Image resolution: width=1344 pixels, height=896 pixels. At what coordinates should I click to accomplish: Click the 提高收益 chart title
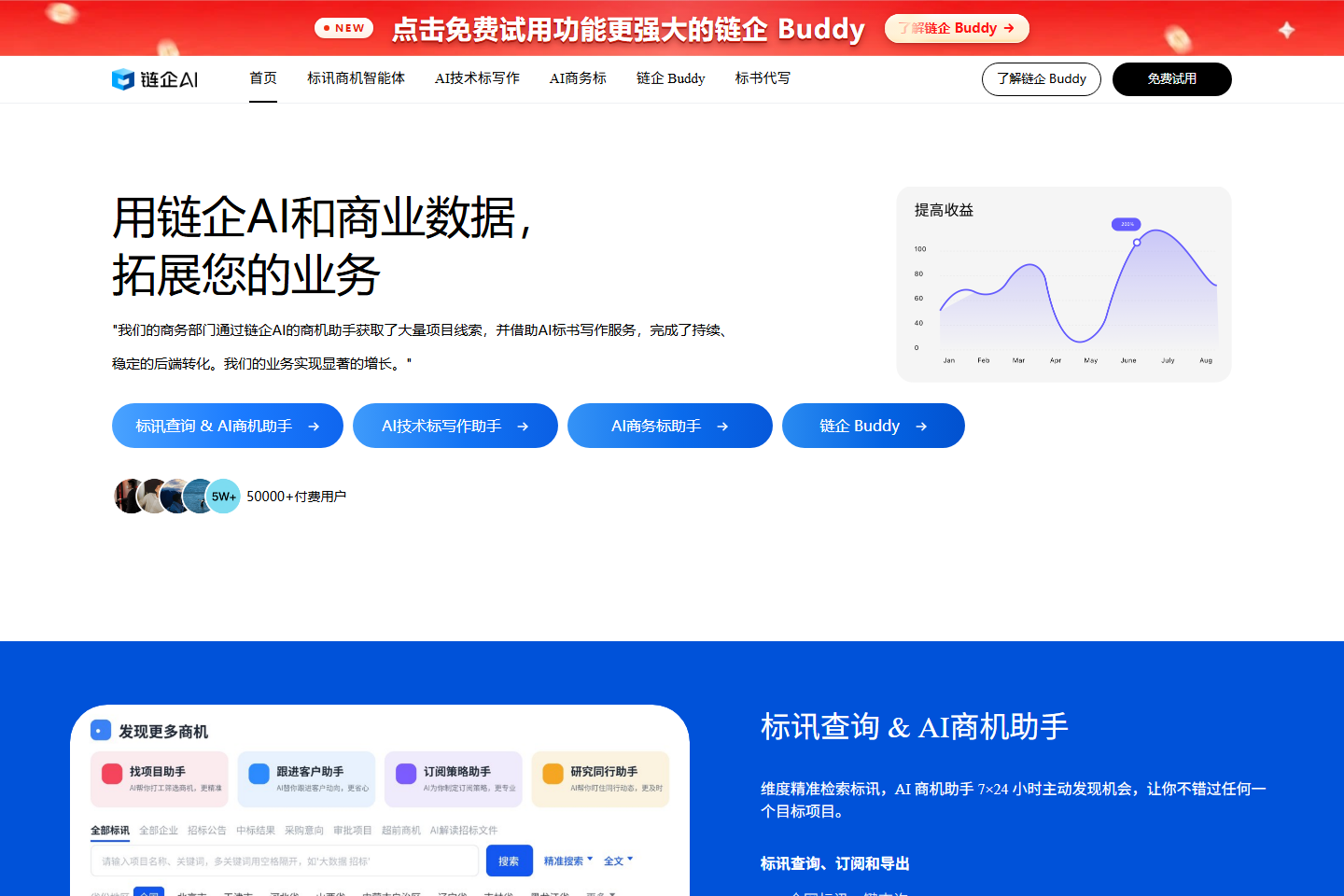tap(944, 210)
